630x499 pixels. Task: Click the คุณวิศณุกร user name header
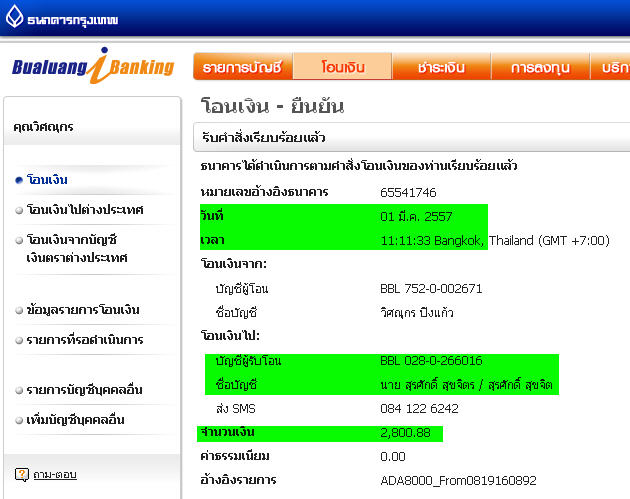(43, 127)
